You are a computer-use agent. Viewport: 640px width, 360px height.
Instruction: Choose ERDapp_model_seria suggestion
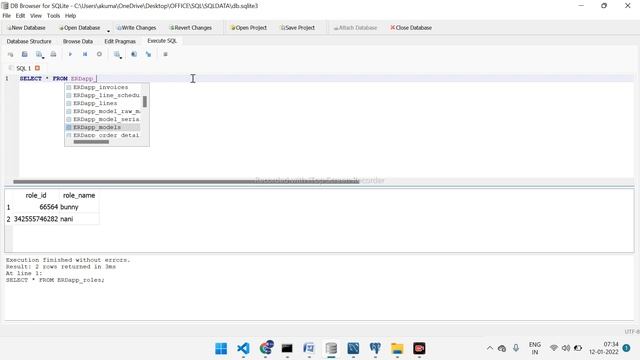click(103, 119)
